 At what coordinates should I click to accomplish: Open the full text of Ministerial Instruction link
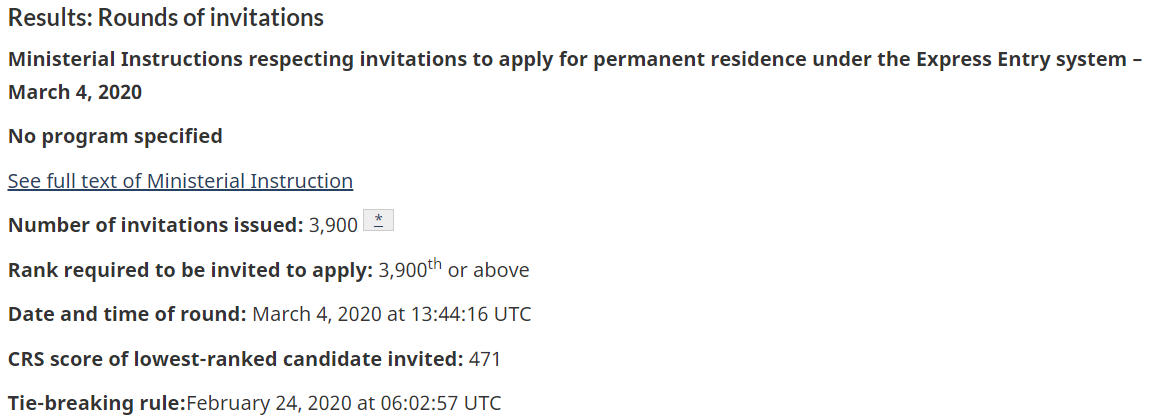(180, 181)
